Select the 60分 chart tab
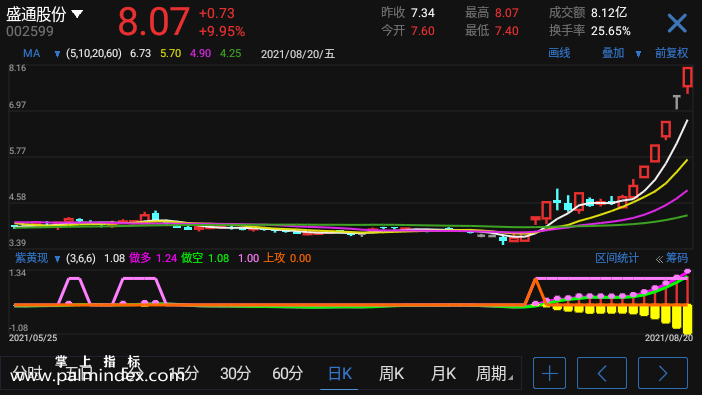Screen dimensions: 702x395 click(x=287, y=374)
